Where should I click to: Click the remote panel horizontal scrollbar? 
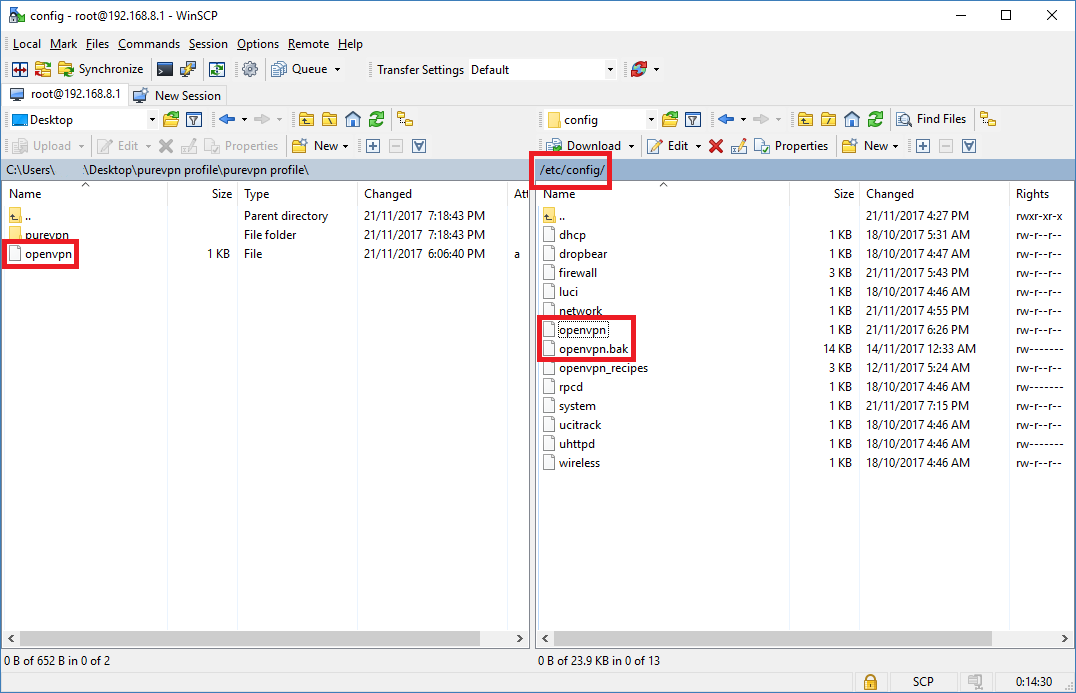coord(773,639)
